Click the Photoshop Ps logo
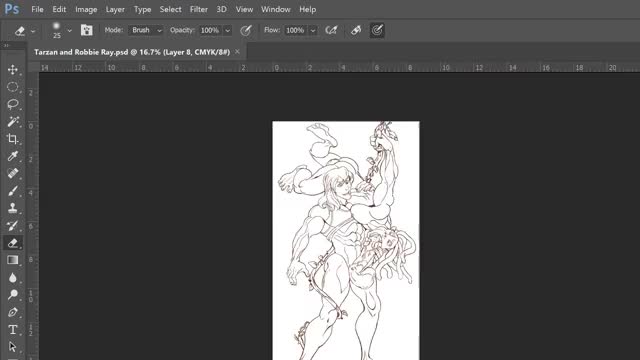 (x=12, y=9)
